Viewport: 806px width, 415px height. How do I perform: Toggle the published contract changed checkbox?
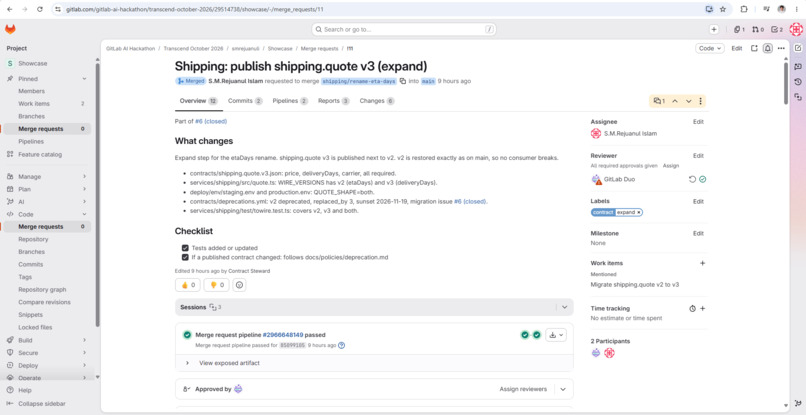[x=185, y=257]
